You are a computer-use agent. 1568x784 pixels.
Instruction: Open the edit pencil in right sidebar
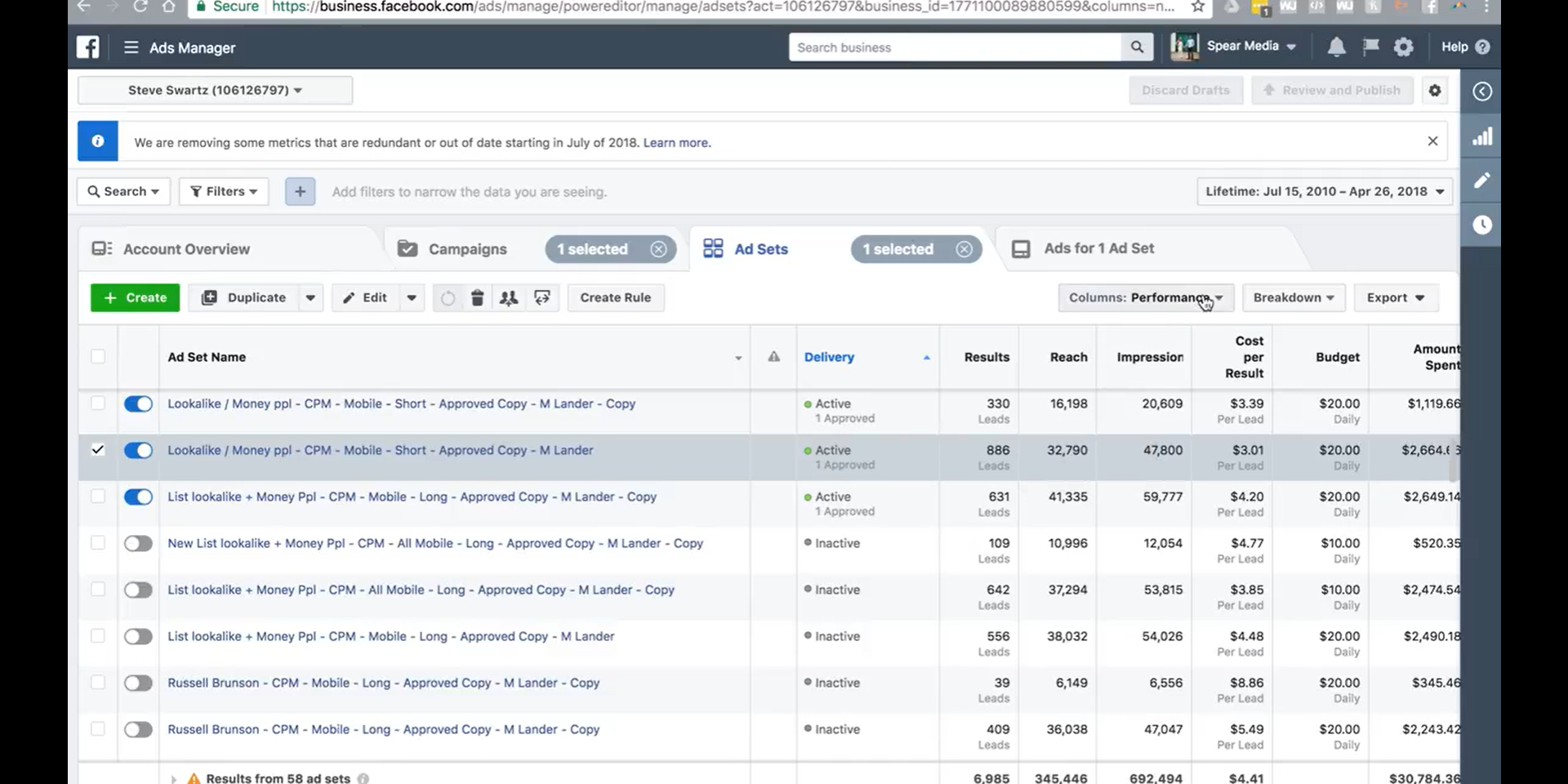1482,180
